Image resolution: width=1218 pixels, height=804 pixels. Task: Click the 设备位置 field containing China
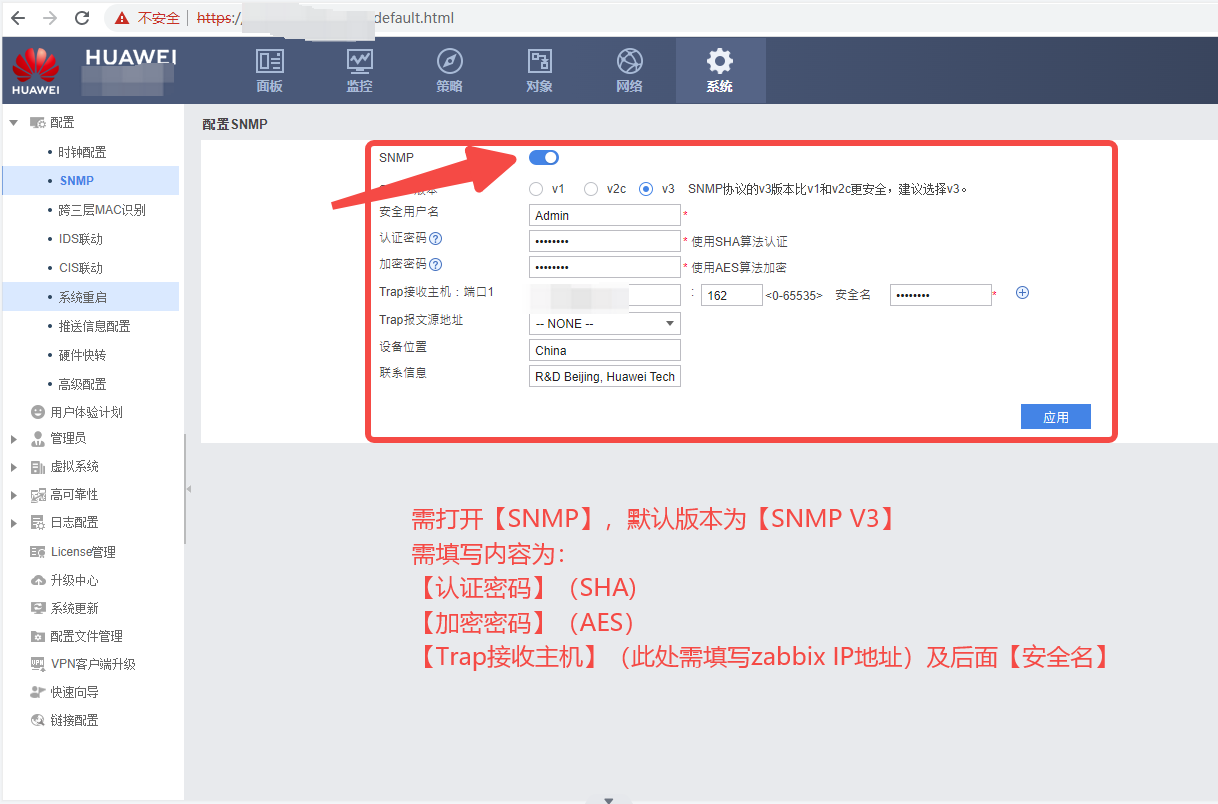click(605, 350)
